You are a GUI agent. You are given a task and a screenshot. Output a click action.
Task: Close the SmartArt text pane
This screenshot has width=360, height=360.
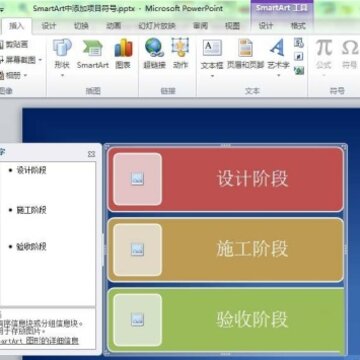click(x=91, y=154)
